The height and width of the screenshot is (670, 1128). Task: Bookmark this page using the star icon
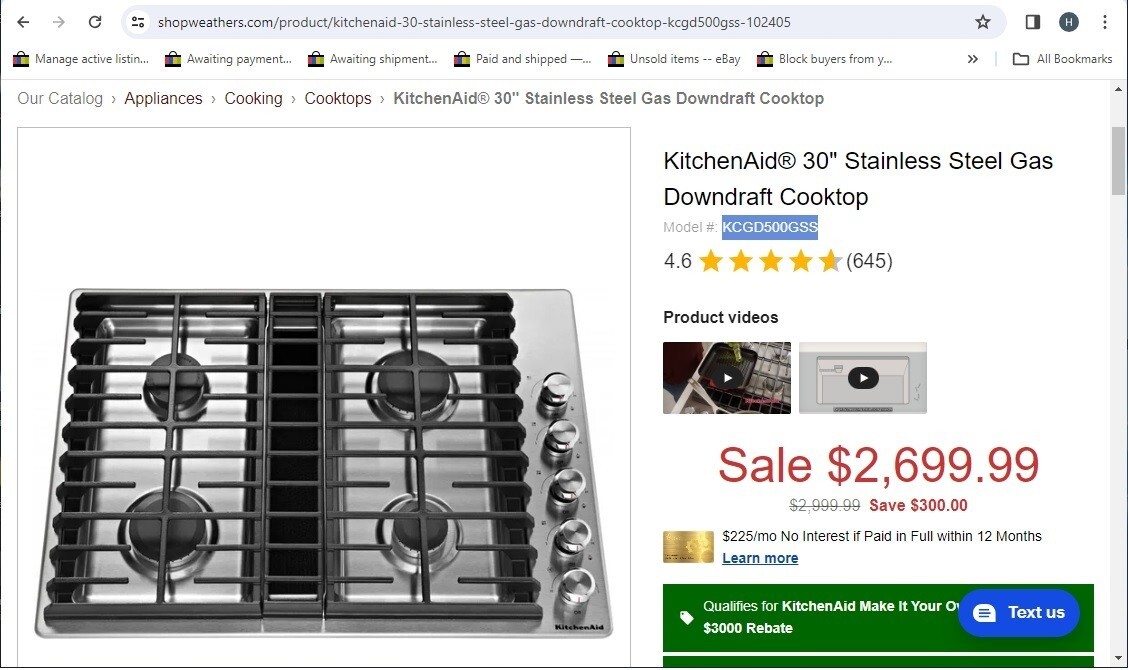(x=983, y=21)
